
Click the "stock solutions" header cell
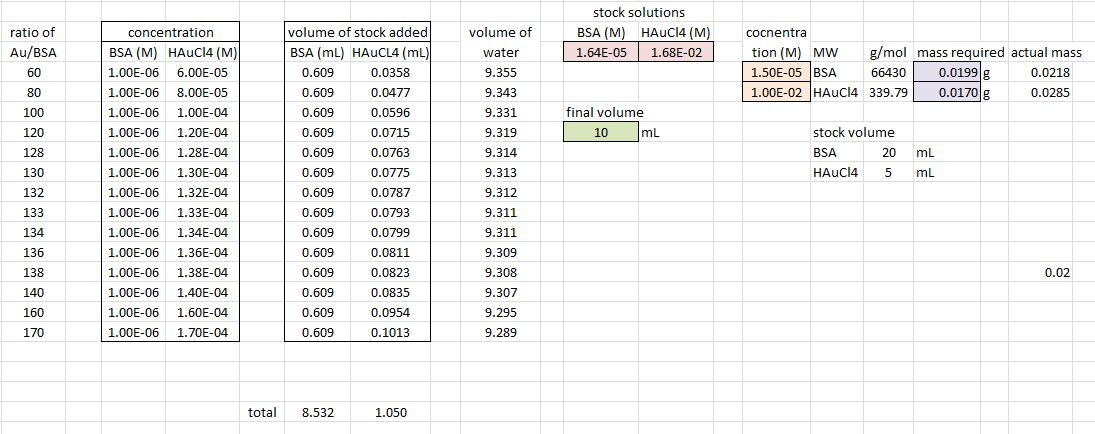pos(639,13)
